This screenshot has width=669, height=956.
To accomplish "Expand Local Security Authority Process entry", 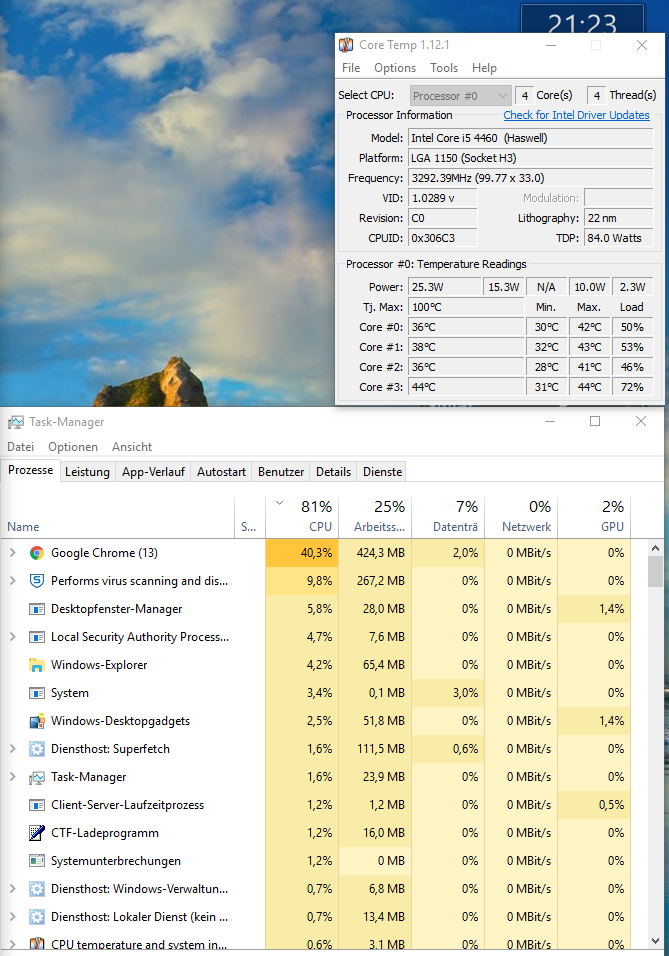I will [x=12, y=637].
